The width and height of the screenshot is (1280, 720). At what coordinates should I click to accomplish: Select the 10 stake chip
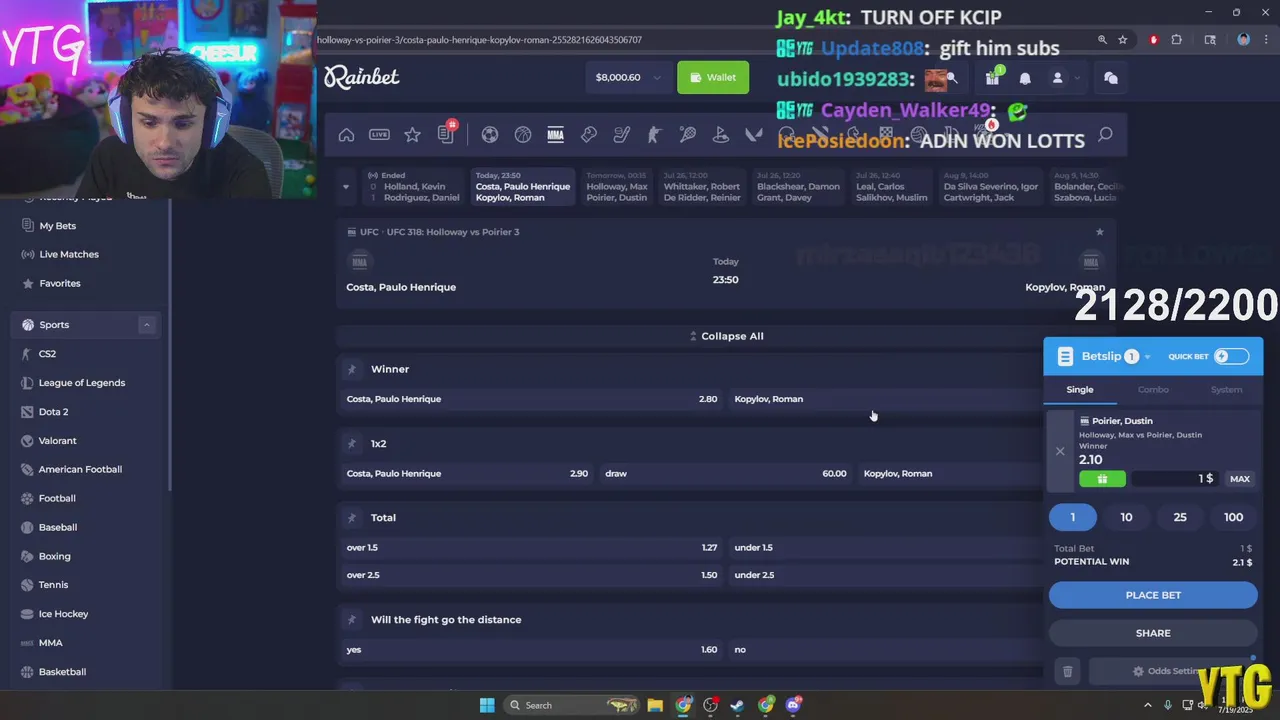coord(1126,517)
